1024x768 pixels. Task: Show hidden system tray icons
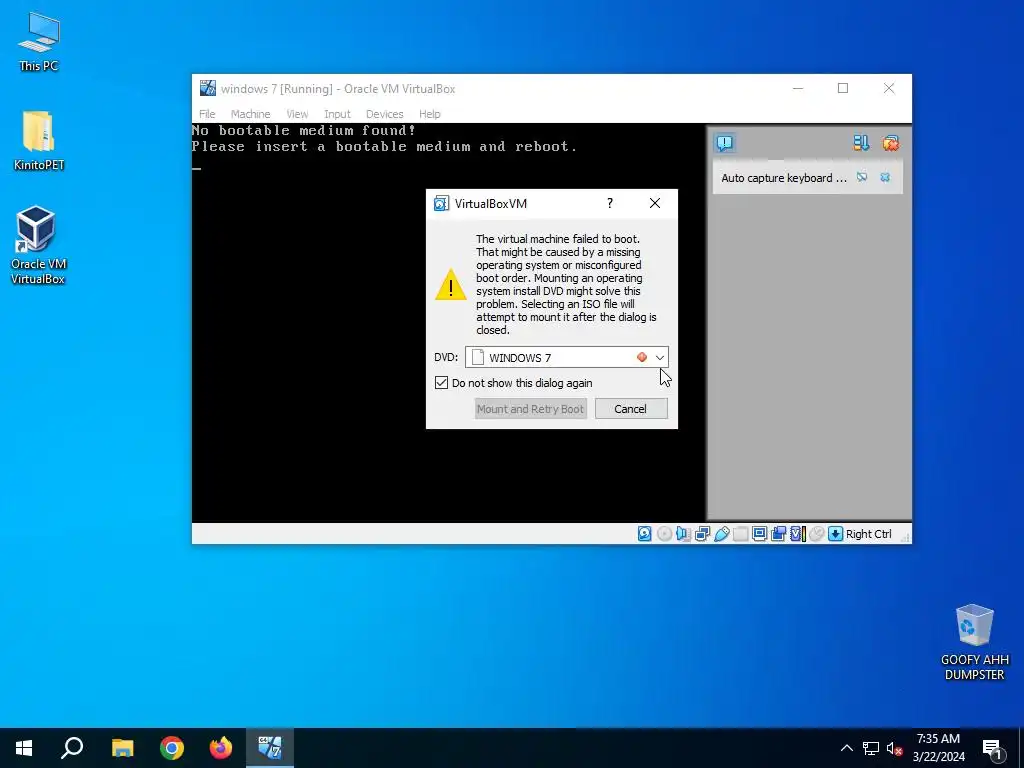pos(846,748)
